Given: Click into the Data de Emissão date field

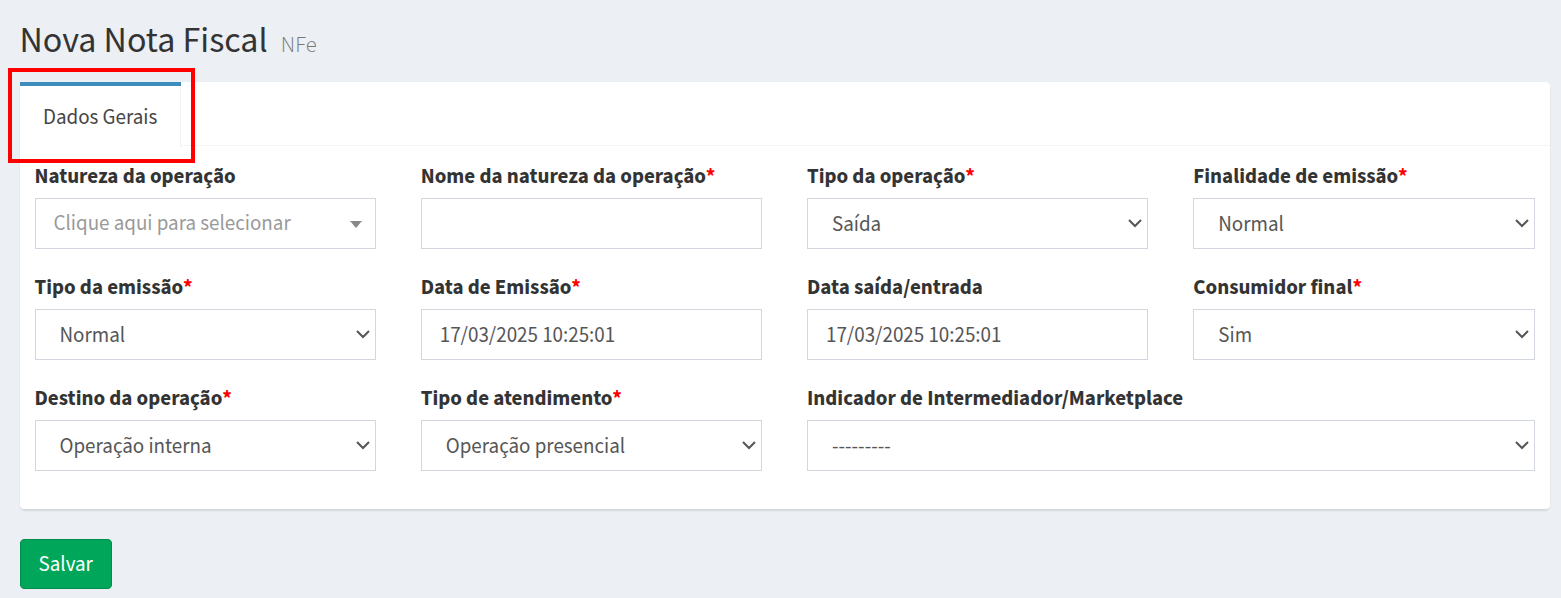Looking at the screenshot, I should 591,334.
